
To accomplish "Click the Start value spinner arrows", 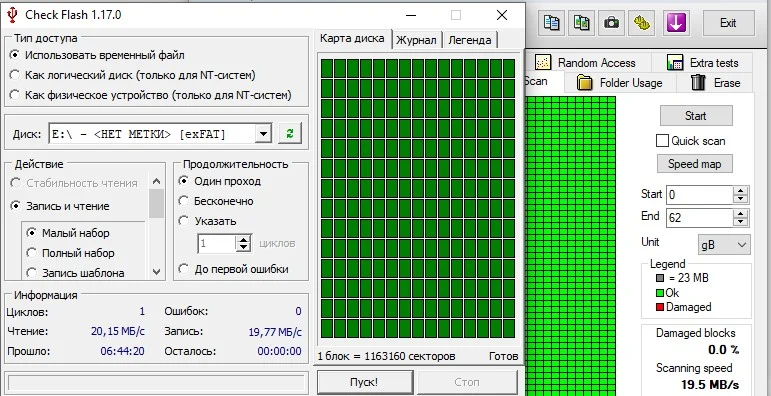I will pos(740,195).
